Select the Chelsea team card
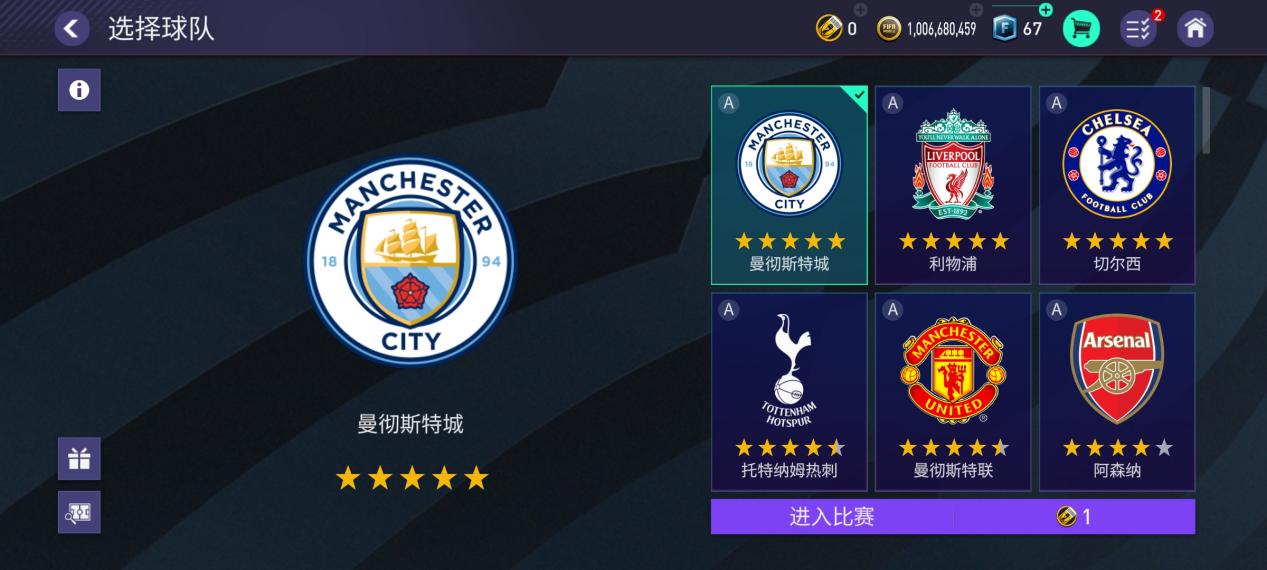Viewport: 1267px width, 570px height. click(1117, 185)
